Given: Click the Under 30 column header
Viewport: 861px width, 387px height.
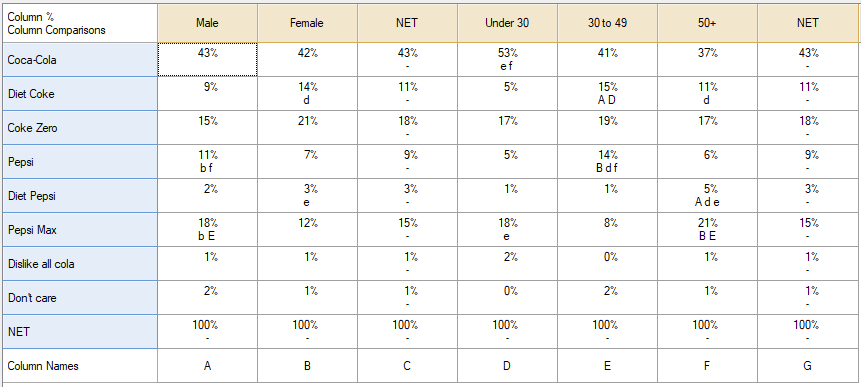Looking at the screenshot, I should [x=507, y=23].
